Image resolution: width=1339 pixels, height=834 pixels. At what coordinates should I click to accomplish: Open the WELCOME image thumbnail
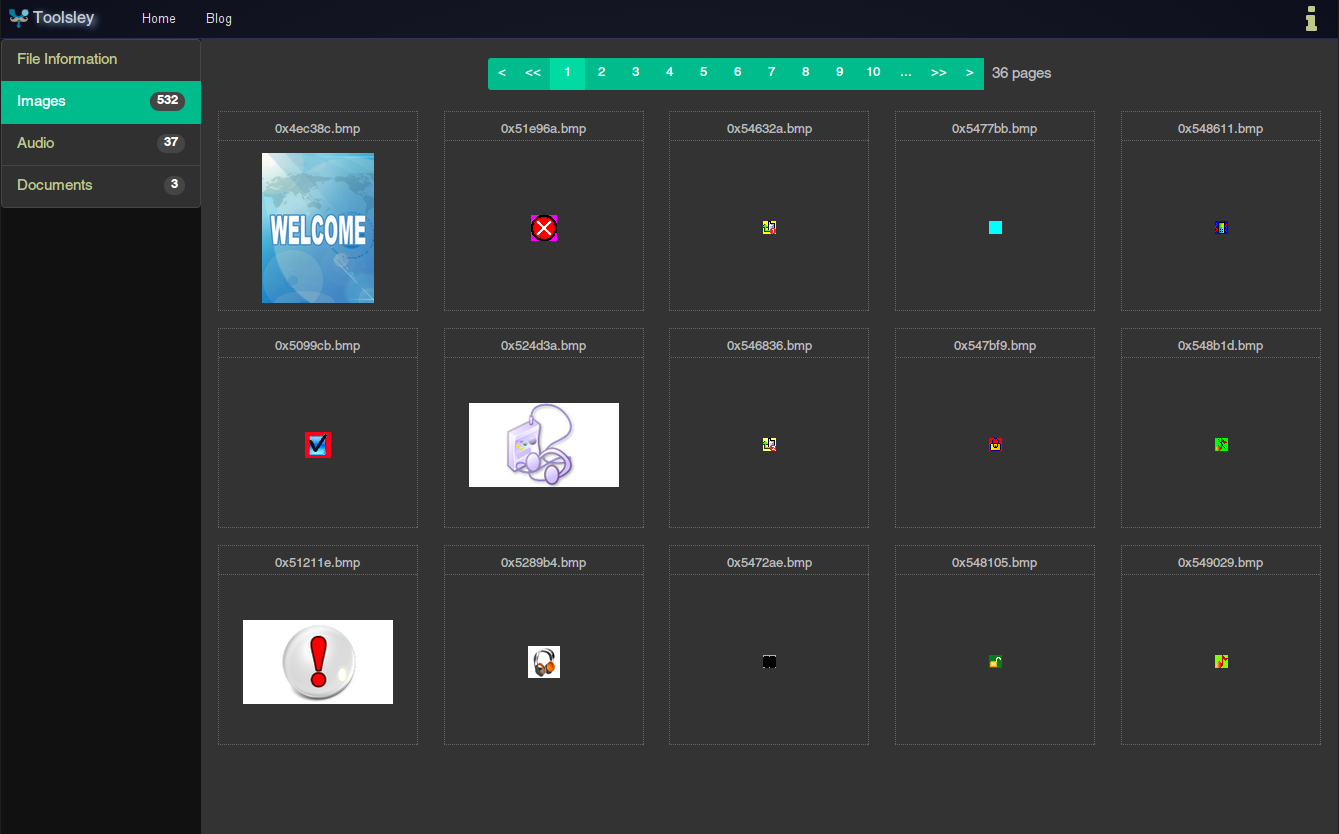(318, 228)
